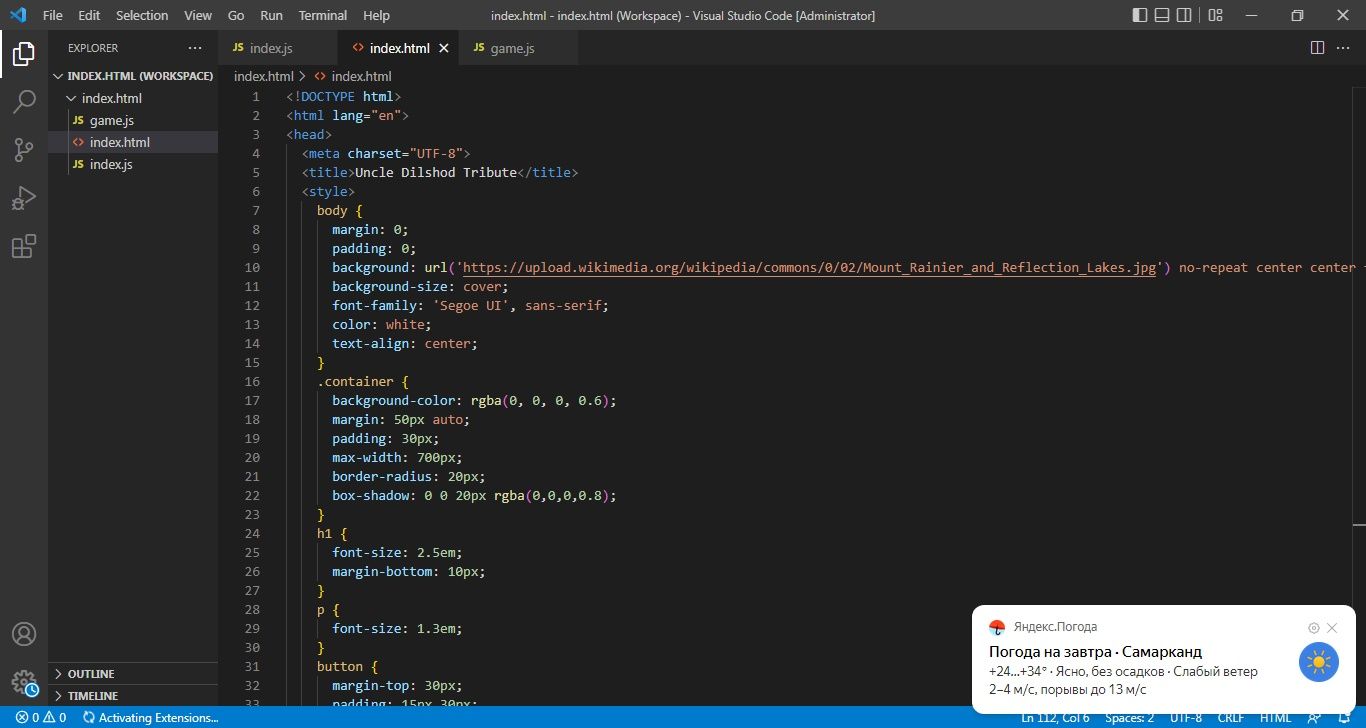Open Explorer views and more actions ellipsis
Screen dimensions: 1366x728
click(x=194, y=48)
